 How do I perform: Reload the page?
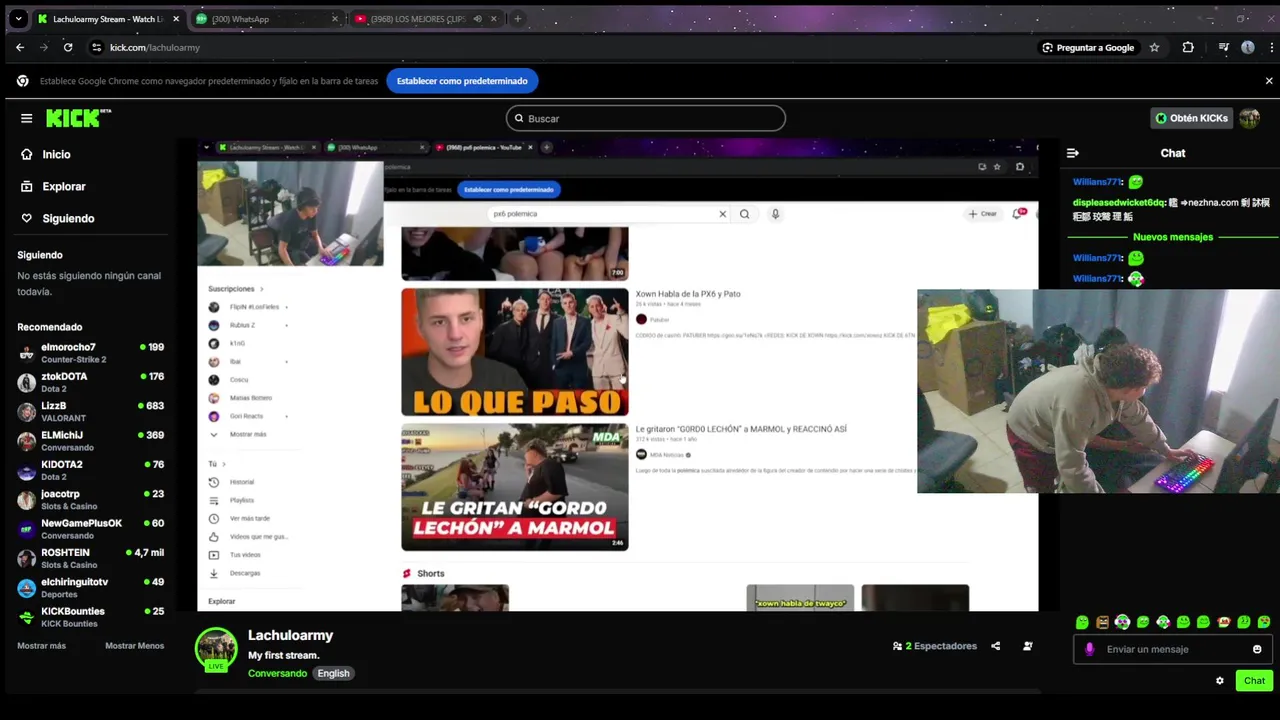68,47
